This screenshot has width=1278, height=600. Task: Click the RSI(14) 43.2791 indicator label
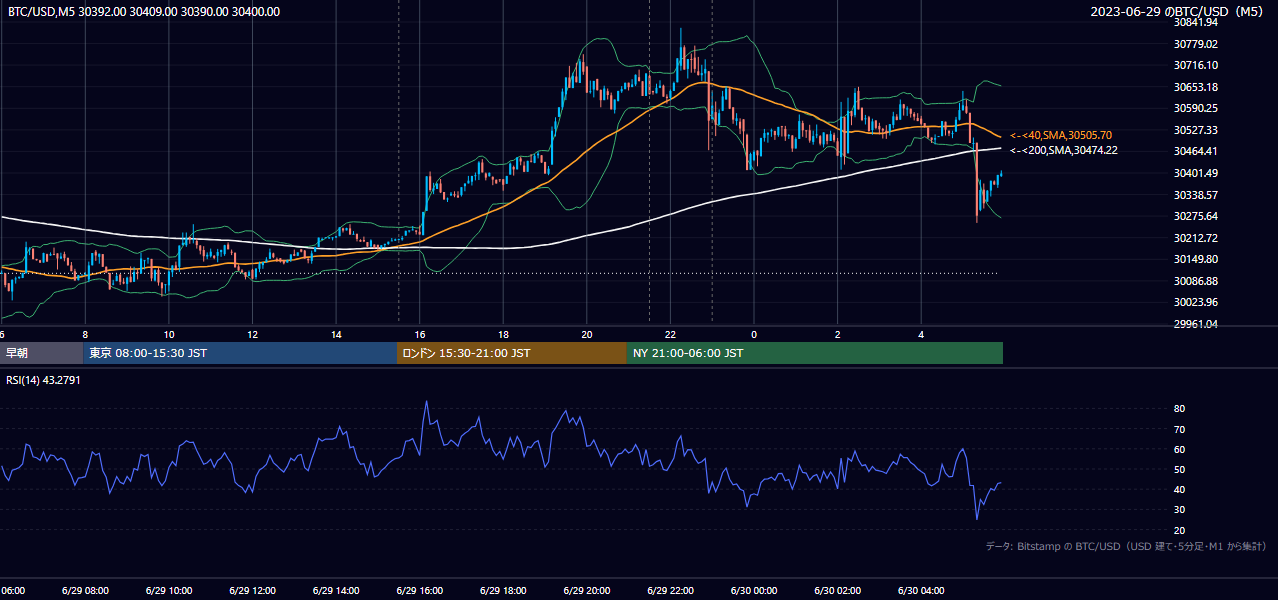click(x=44, y=380)
